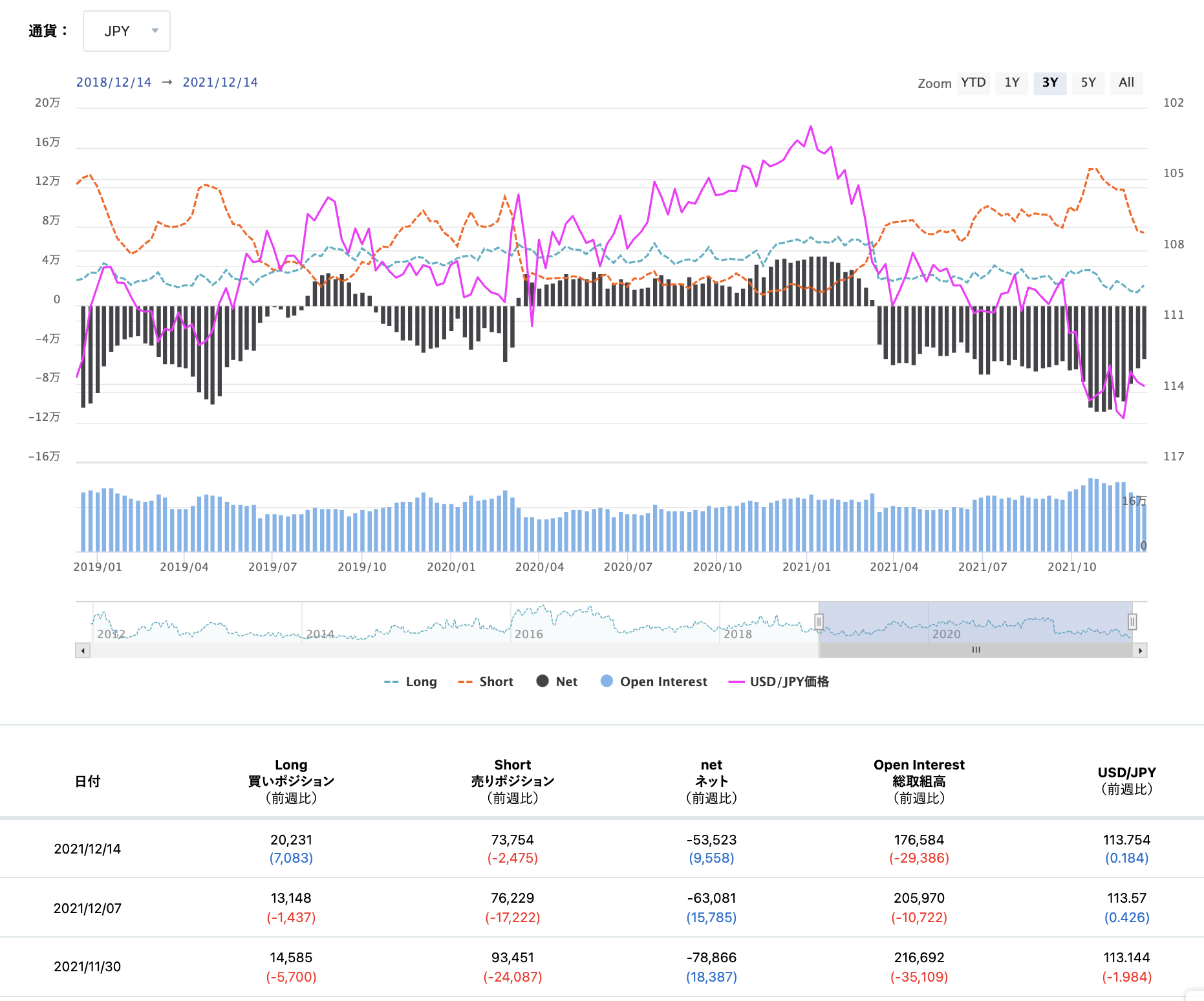Click the USD/JPY column header
The width and height of the screenshot is (1204, 1001).
coord(1126,780)
